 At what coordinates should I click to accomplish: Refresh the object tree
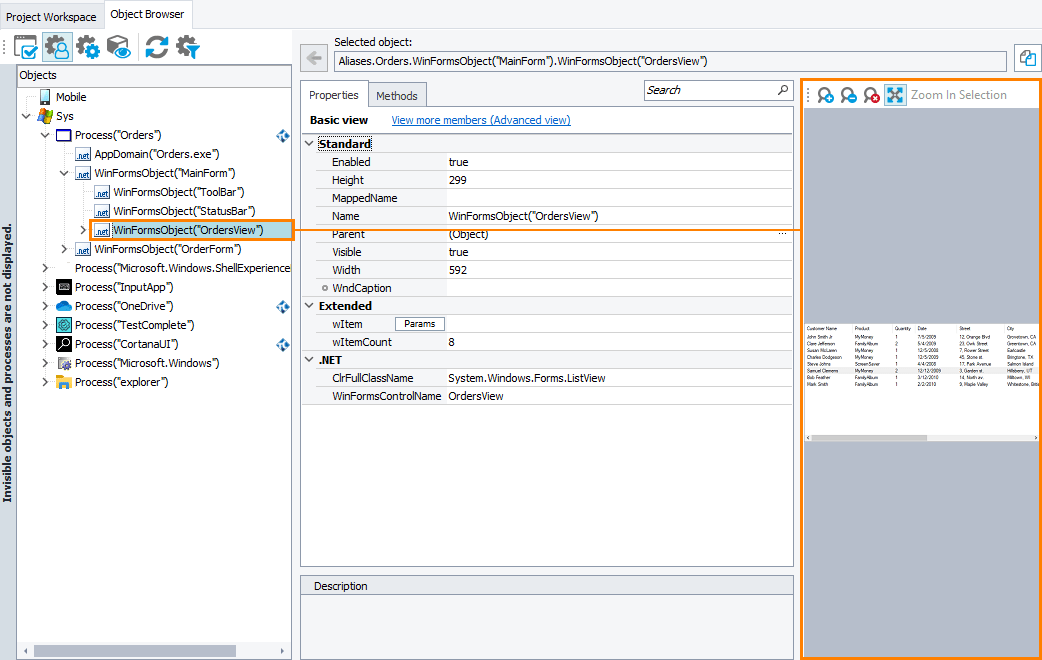tap(156, 47)
